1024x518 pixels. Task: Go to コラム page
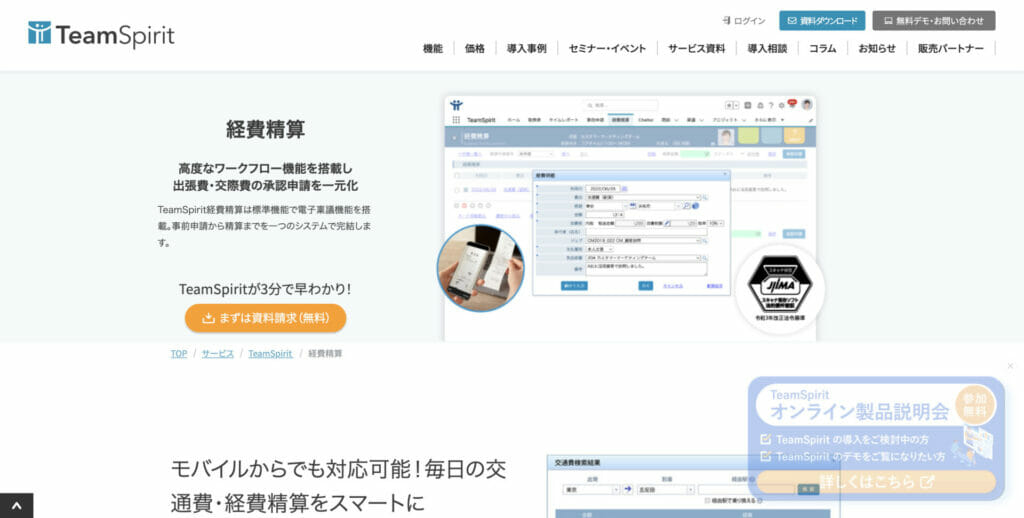pos(822,48)
